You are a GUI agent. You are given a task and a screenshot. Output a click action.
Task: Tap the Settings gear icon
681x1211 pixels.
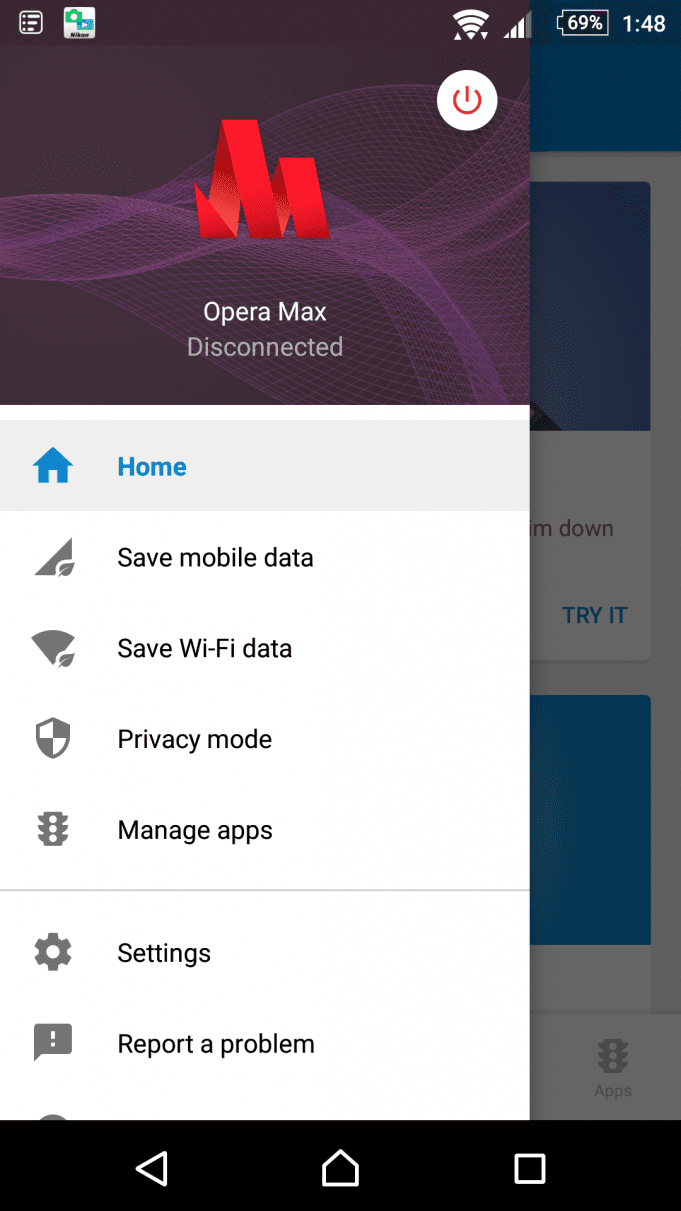click(x=53, y=952)
